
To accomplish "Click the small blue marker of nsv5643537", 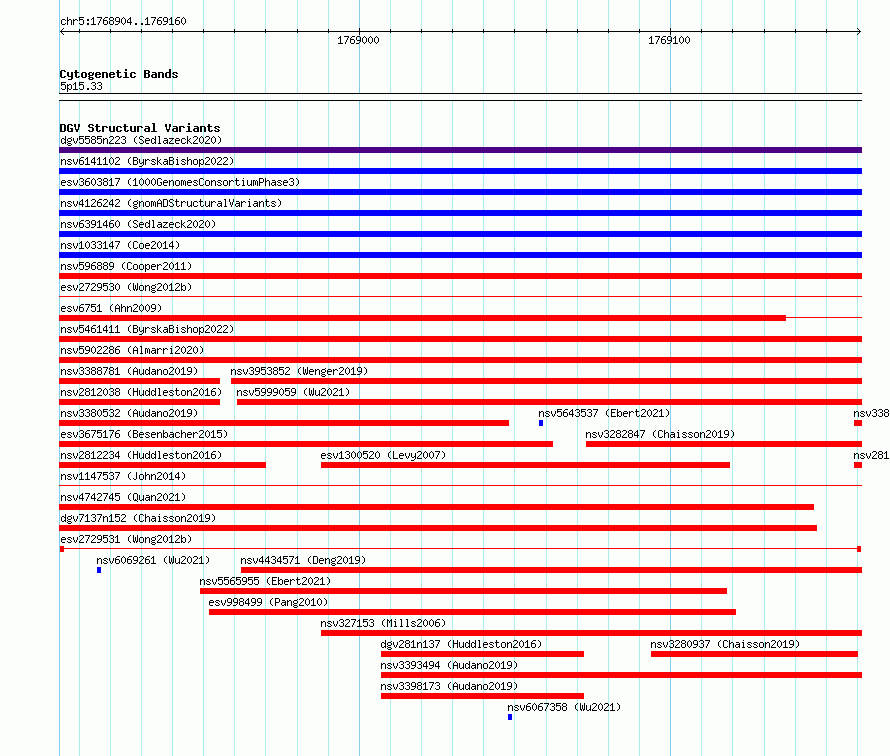I will pyautogui.click(x=541, y=423).
